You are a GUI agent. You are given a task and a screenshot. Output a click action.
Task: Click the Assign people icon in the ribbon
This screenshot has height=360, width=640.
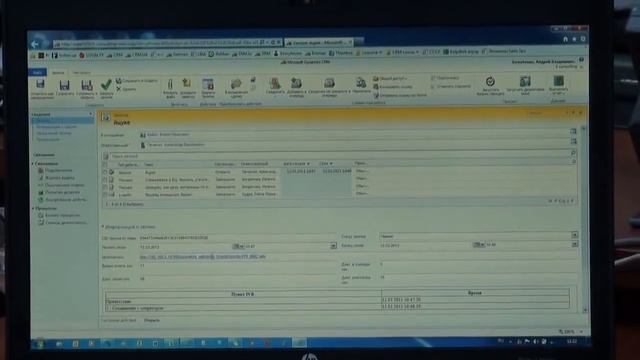pyautogui.click(x=361, y=82)
